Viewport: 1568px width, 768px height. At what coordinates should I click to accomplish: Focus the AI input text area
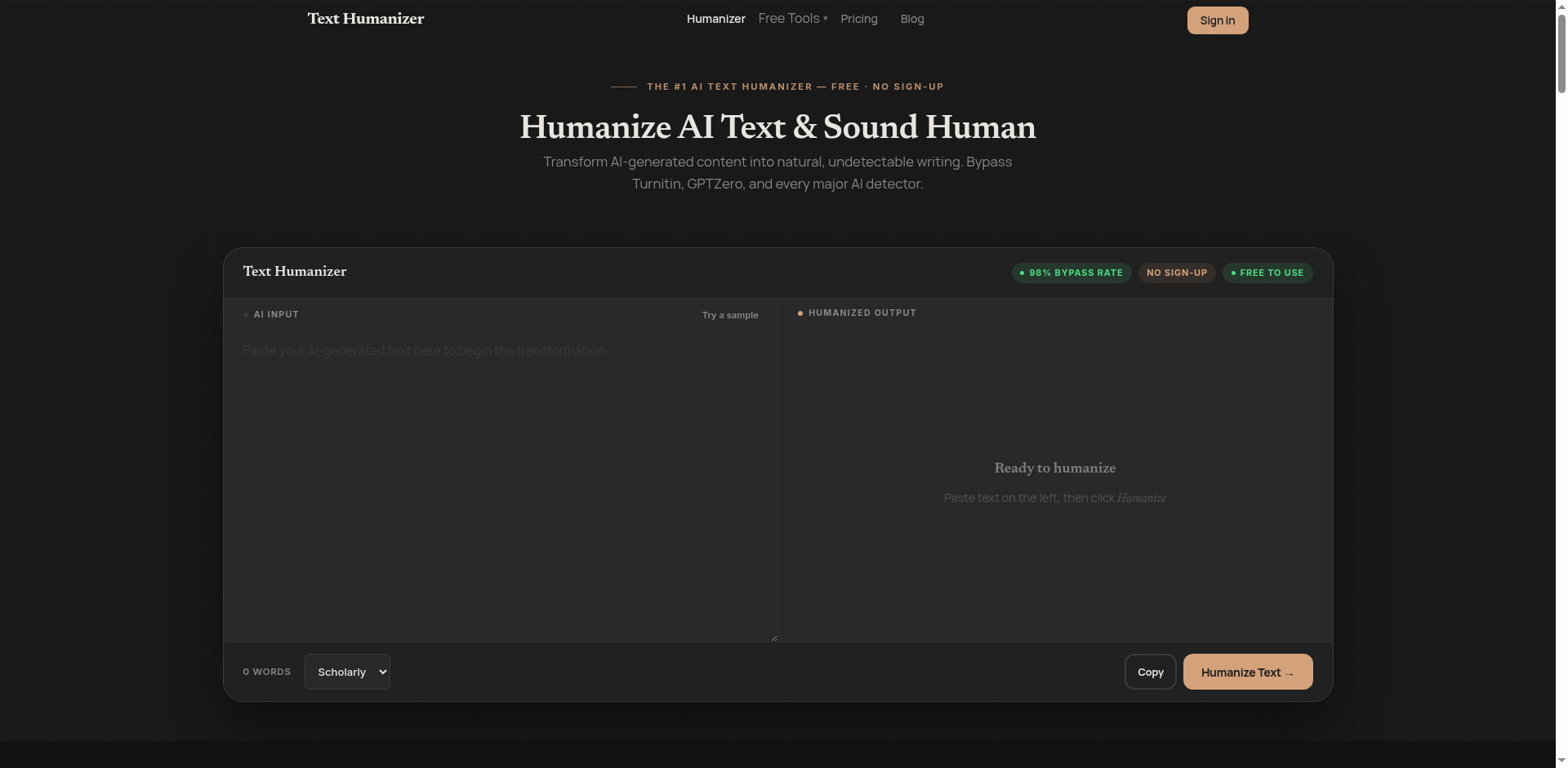[x=501, y=486]
